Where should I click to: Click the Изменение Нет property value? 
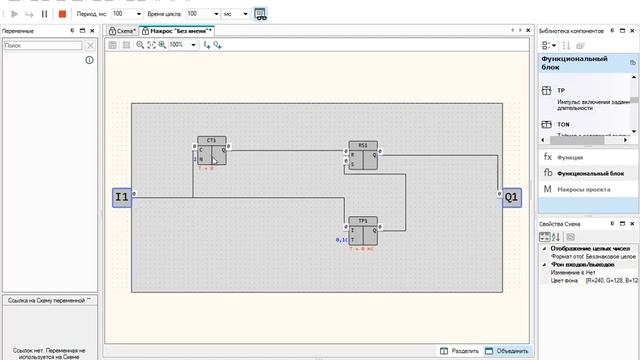click(x=591, y=272)
